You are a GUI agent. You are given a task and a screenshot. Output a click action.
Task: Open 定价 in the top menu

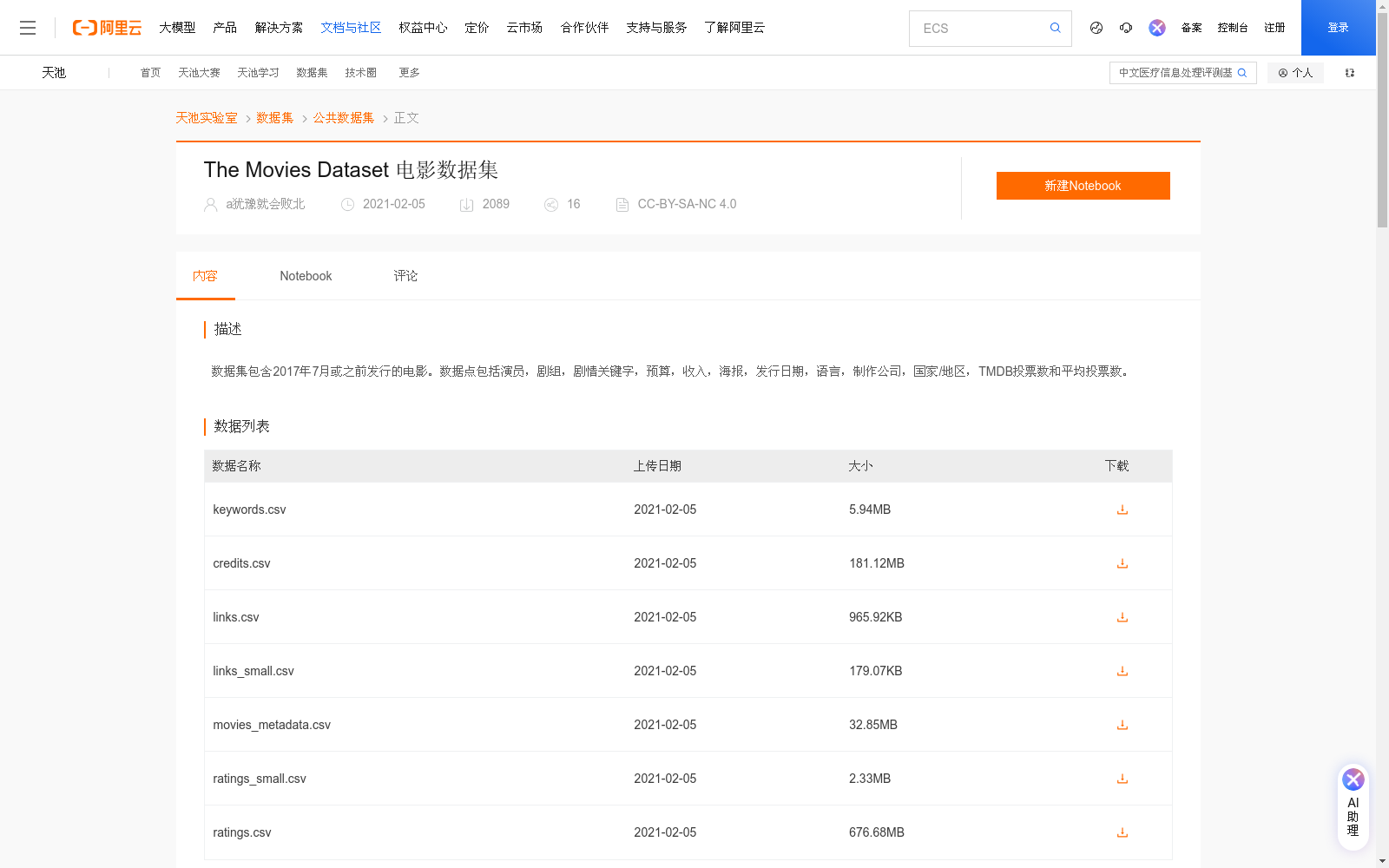click(x=477, y=28)
